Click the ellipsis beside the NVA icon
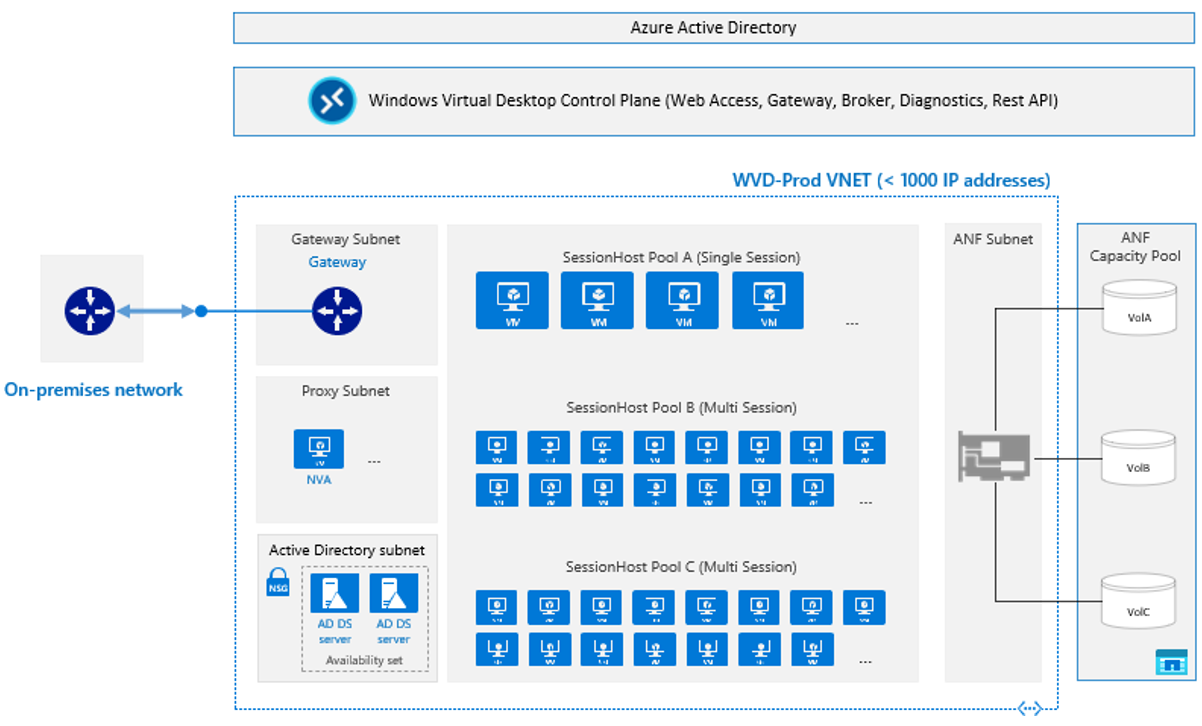Screen dimensions: 1202x726 click(x=374, y=462)
